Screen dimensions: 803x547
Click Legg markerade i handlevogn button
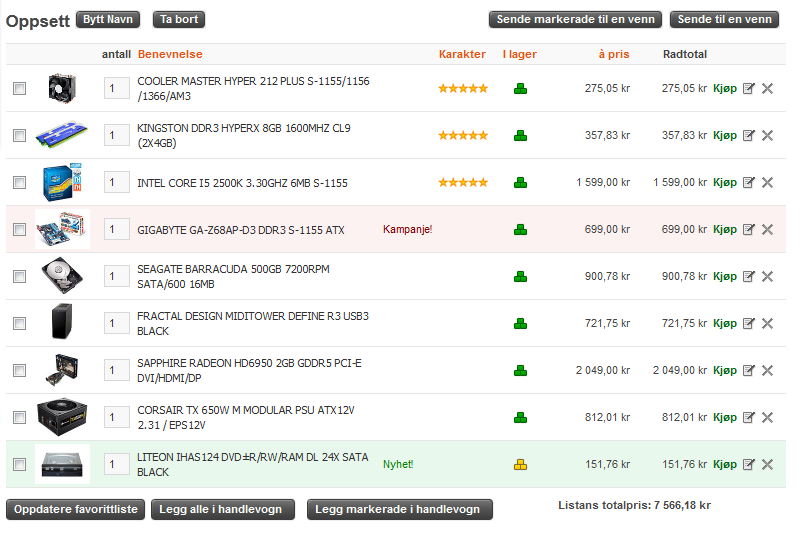pos(399,510)
